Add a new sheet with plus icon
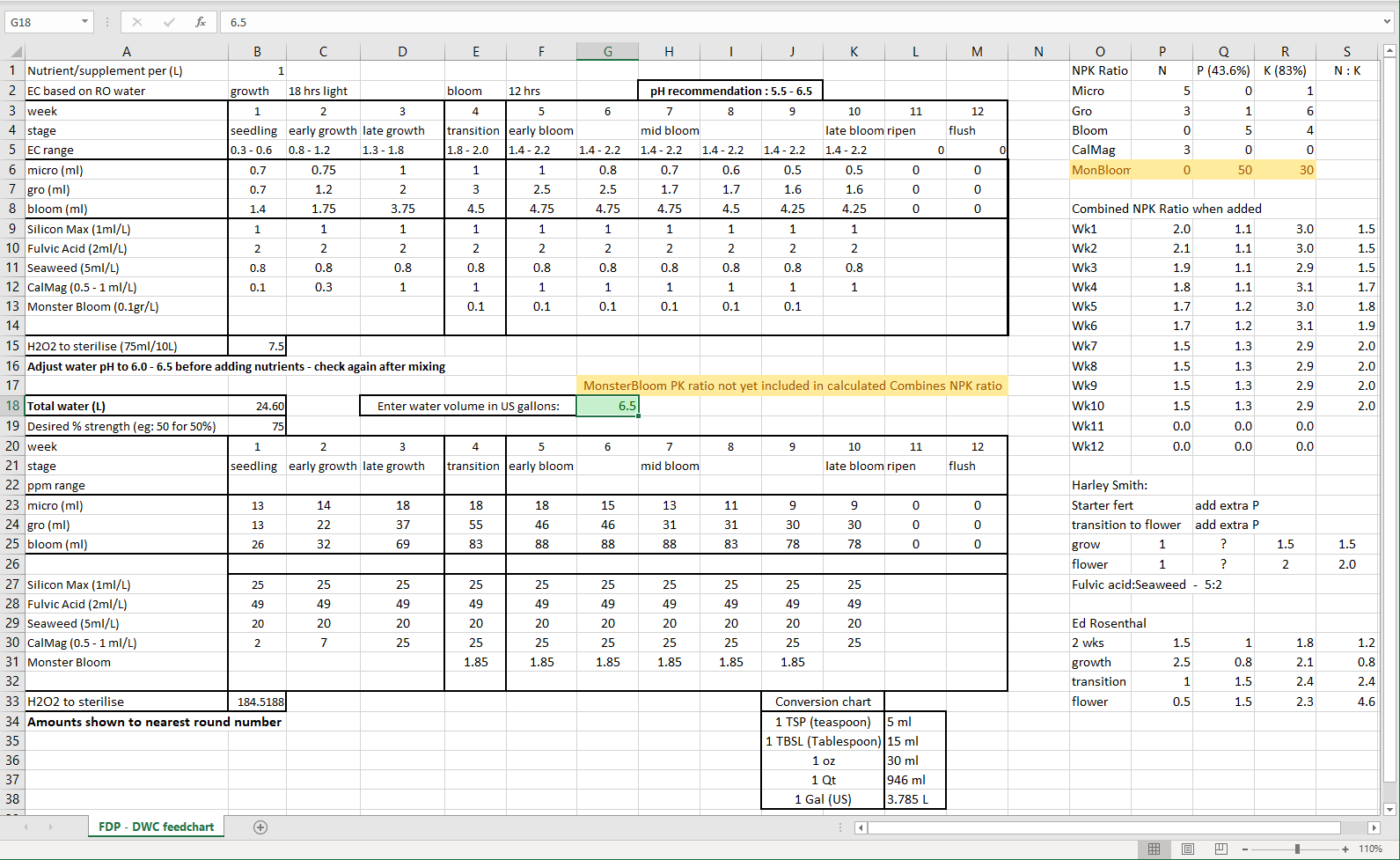The image size is (1400, 860). pos(260,827)
